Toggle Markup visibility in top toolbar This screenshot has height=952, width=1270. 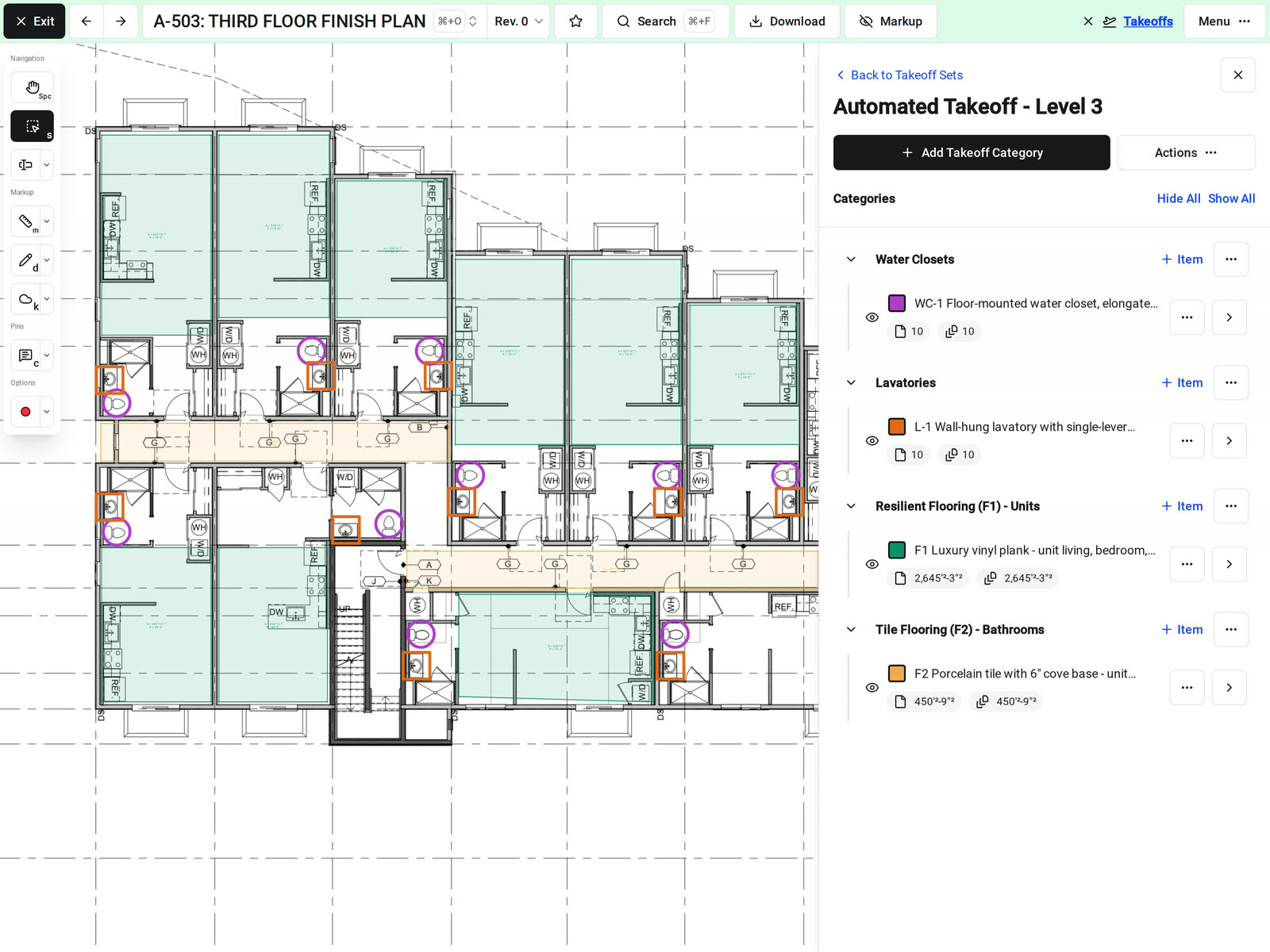pyautogui.click(x=891, y=21)
